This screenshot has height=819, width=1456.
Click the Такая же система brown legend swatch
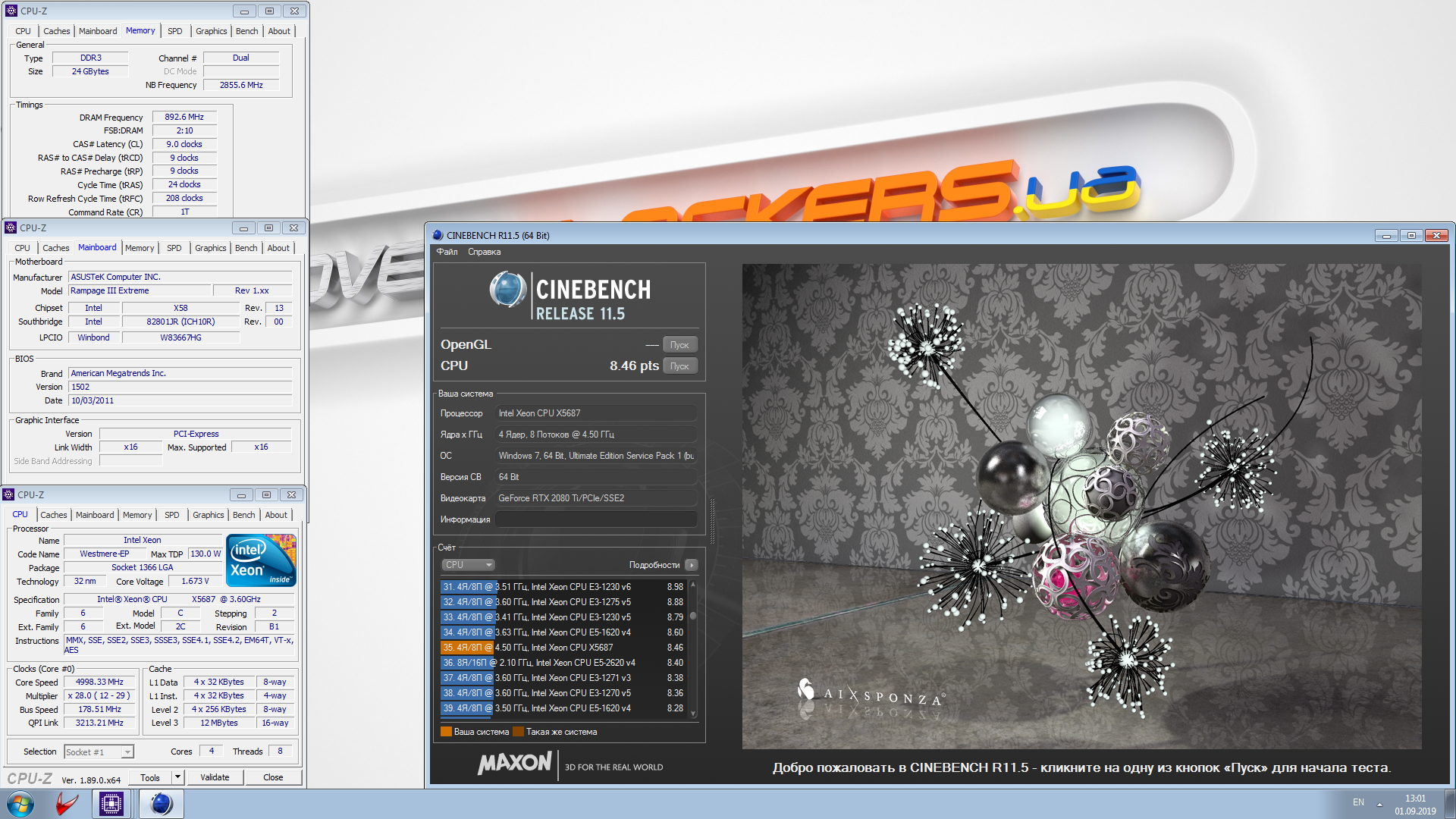pos(518,732)
